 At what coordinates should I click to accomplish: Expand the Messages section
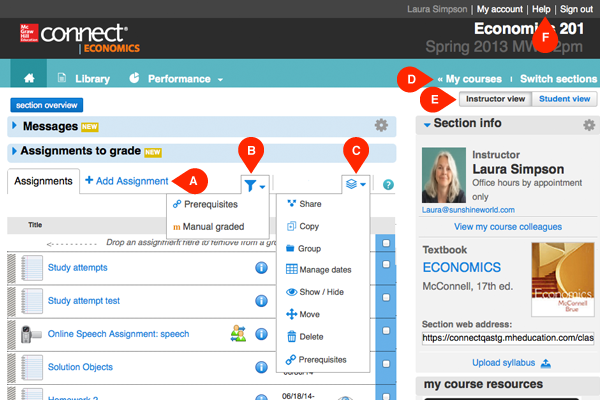click(14, 125)
